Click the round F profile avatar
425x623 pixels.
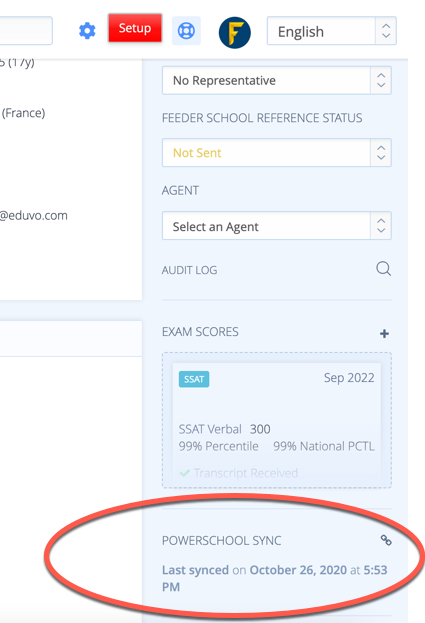point(235,33)
